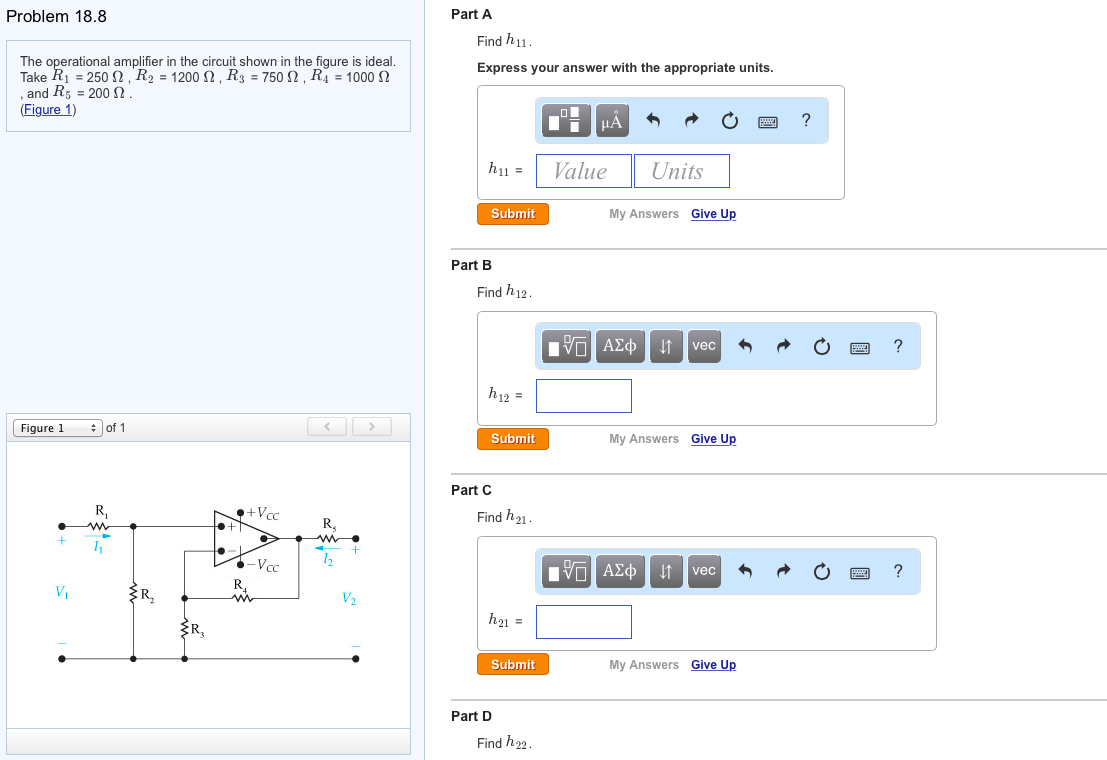Click the next figure chevron
1107x760 pixels.
(x=371, y=426)
